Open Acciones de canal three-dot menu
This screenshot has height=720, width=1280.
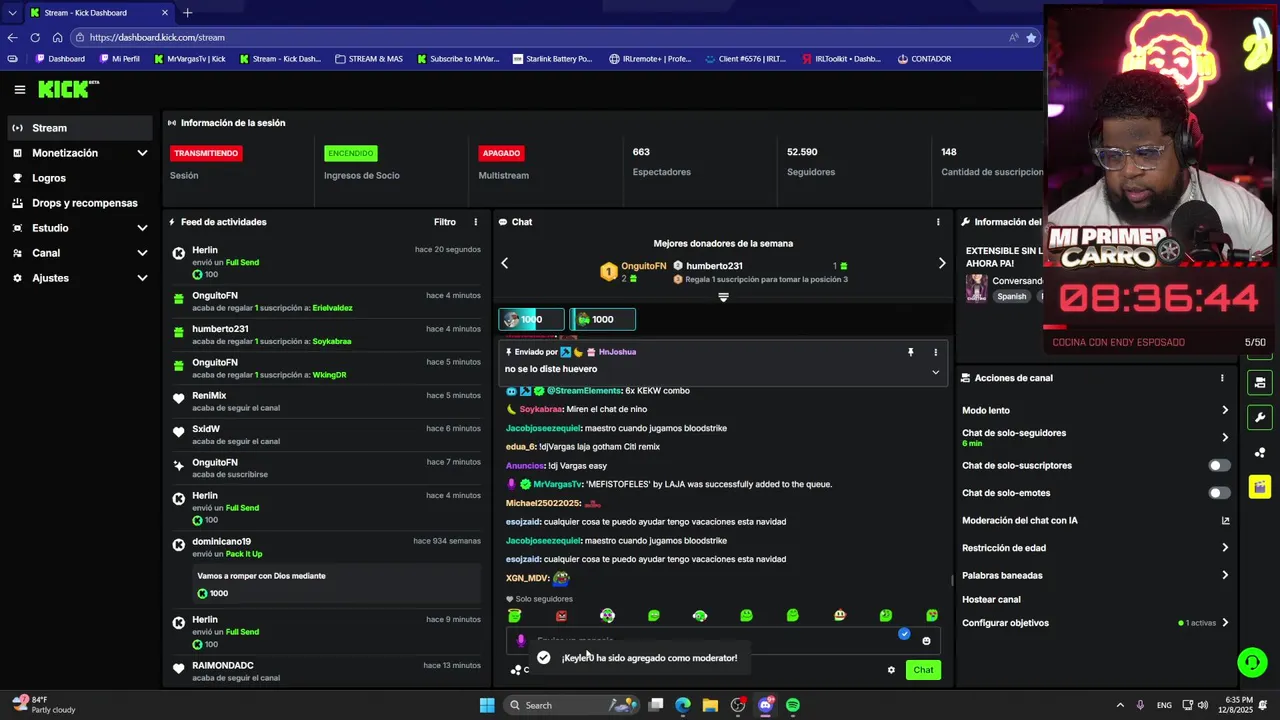pos(1221,378)
